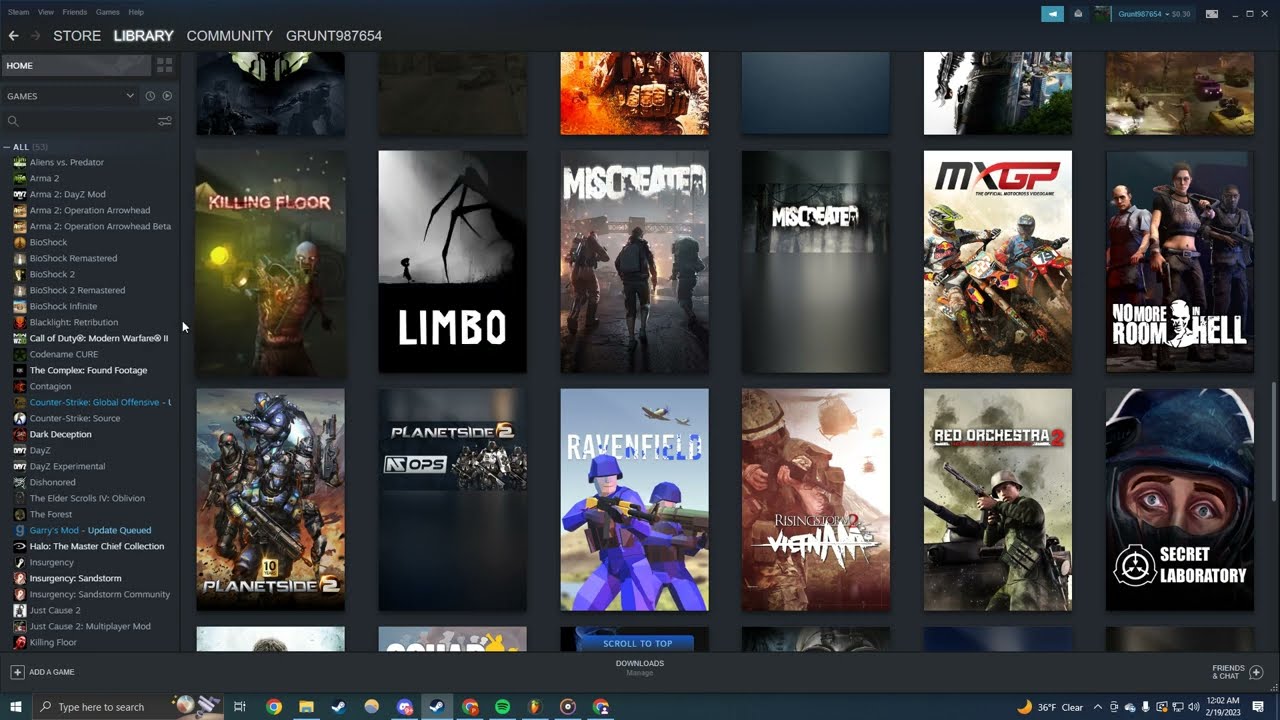The height and width of the screenshot is (720, 1280).
Task: Click the HOME button in sidebar
Action: coord(75,65)
